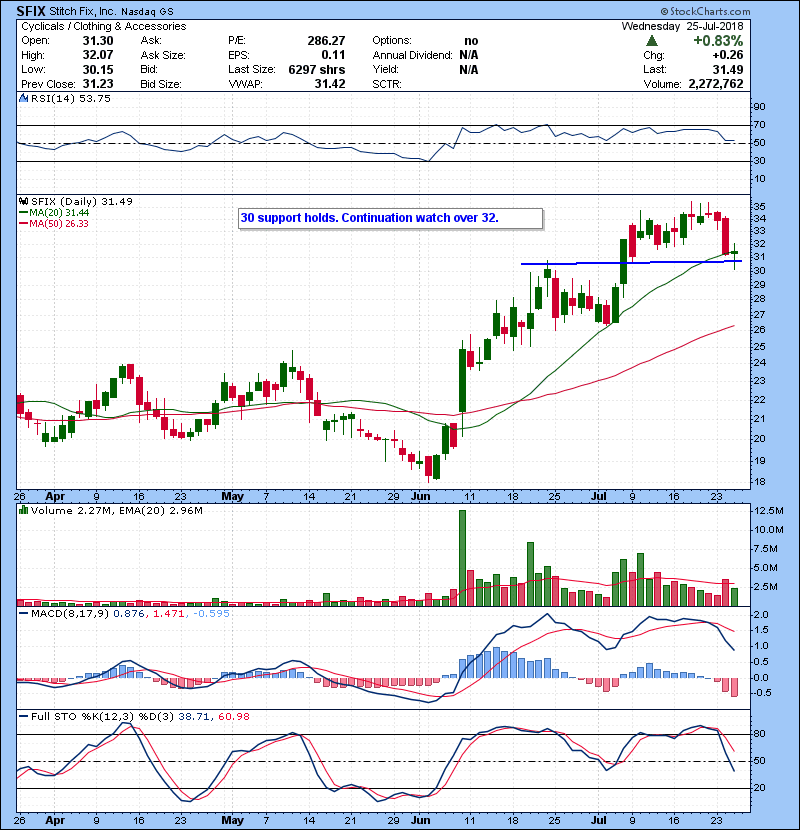
Task: Click the MACD(8,17,9) legend label
Action: point(69,614)
